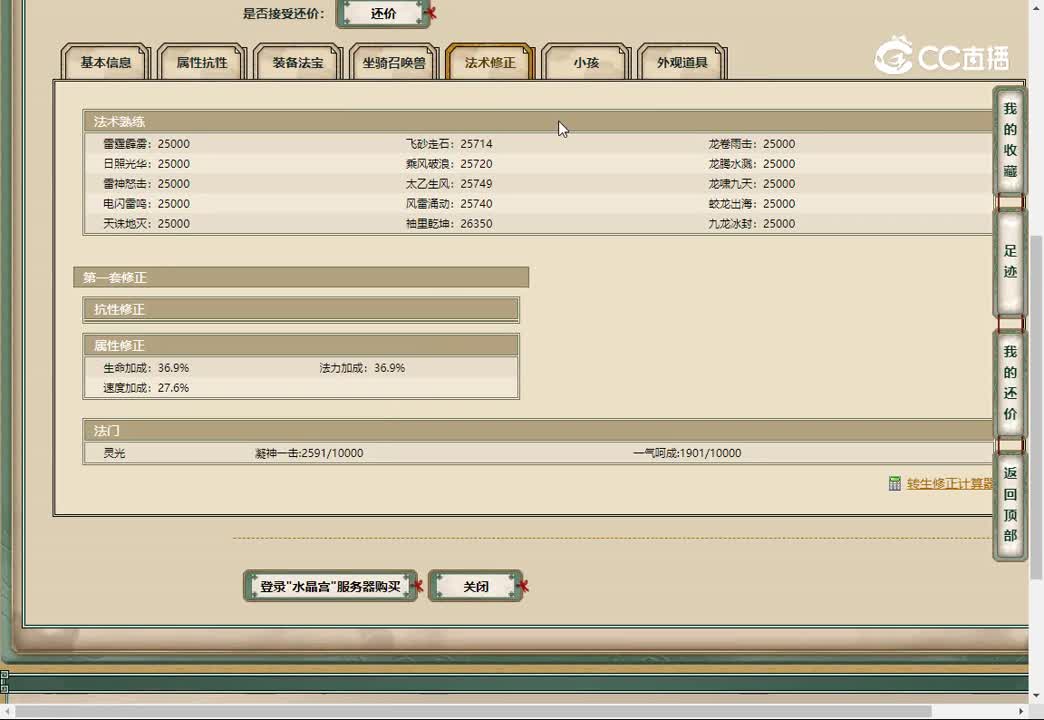Click 生命加成: 36.9% value
Viewport: 1044px width, 720px height.
pos(146,368)
